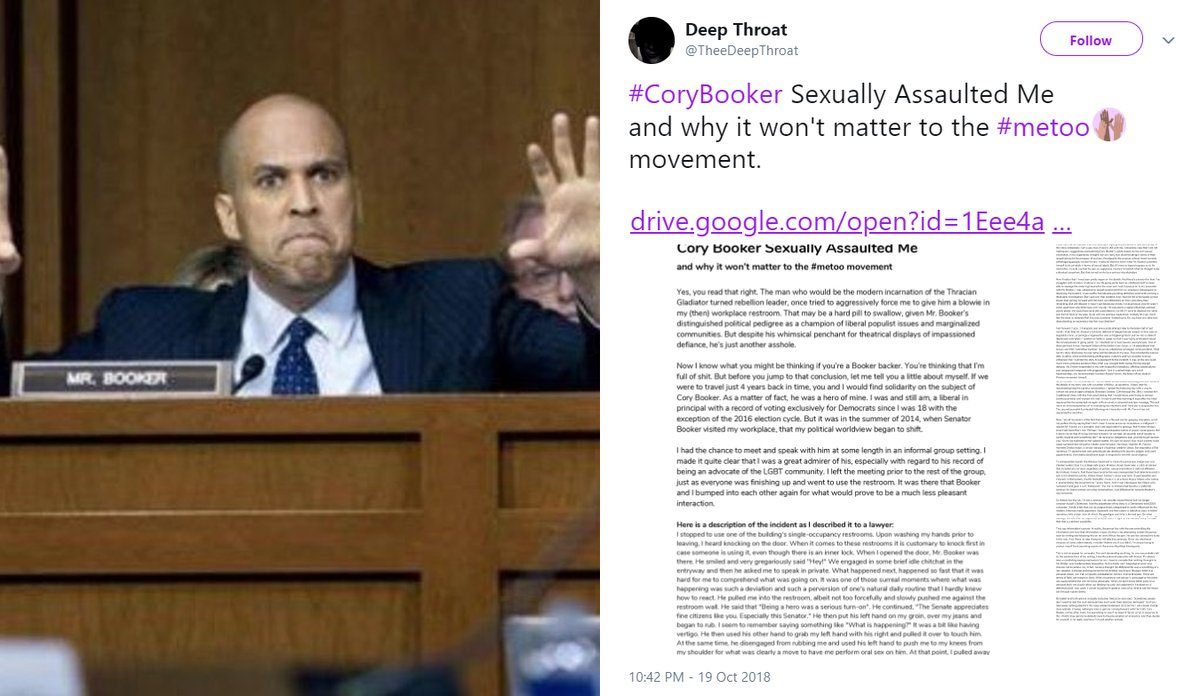Click the word 'movement.' in the tweet
This screenshot has width=1200, height=696.
click(x=695, y=161)
